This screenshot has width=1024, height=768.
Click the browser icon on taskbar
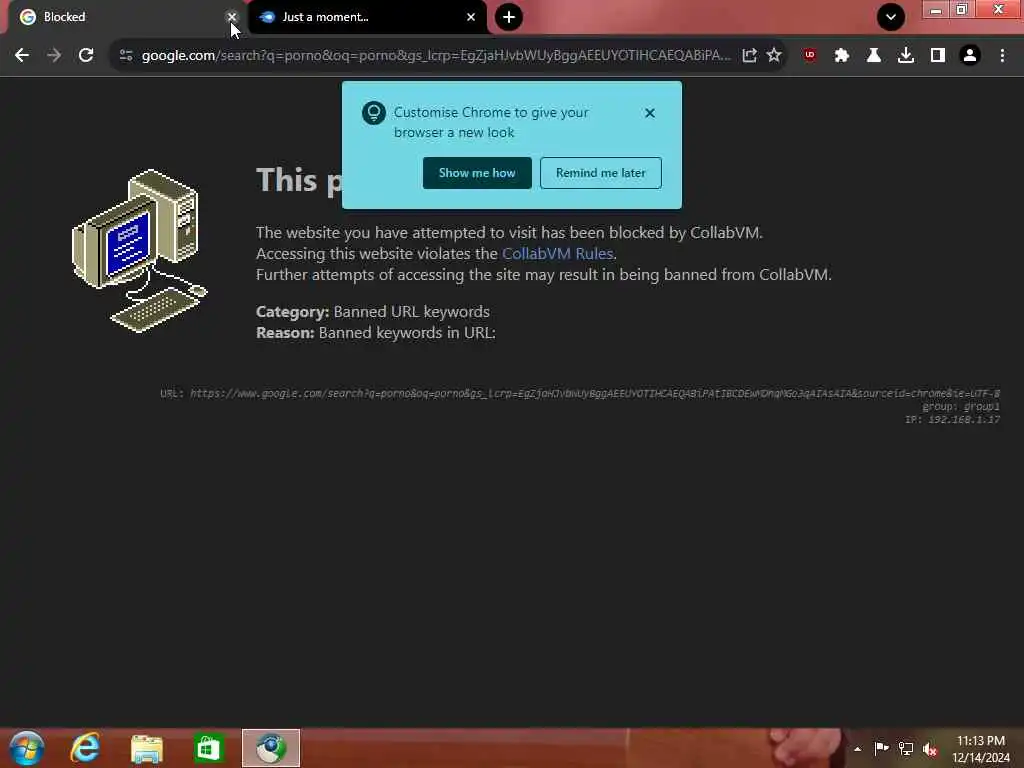(271, 748)
